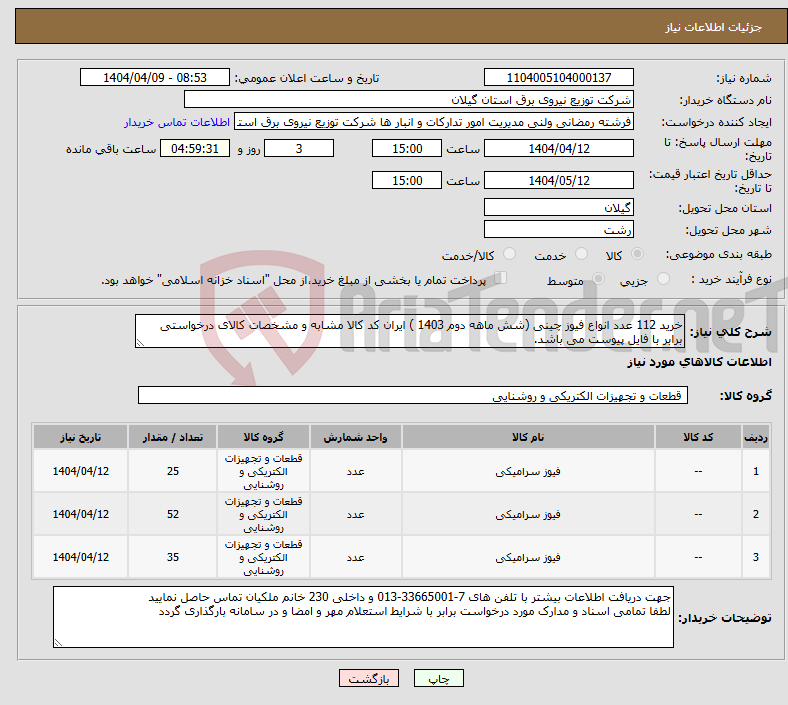This screenshot has height=705, width=788.
Task: Select the متوسط purchase type radio
Action: (x=598, y=279)
